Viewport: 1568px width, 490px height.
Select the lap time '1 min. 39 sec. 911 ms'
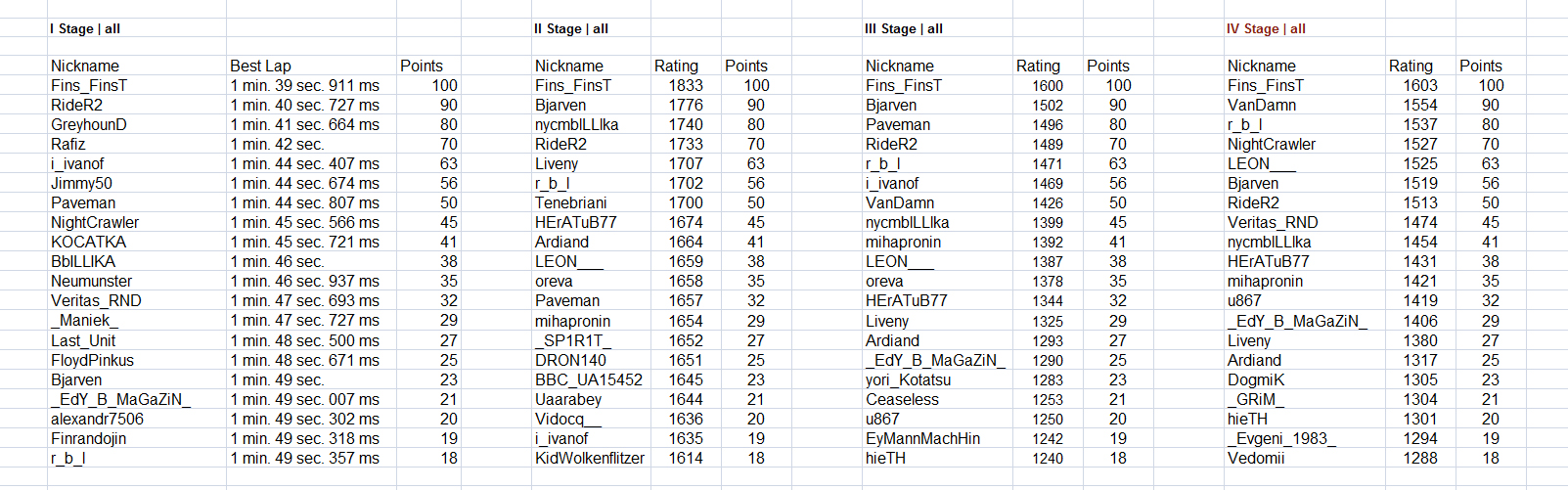click(x=305, y=85)
